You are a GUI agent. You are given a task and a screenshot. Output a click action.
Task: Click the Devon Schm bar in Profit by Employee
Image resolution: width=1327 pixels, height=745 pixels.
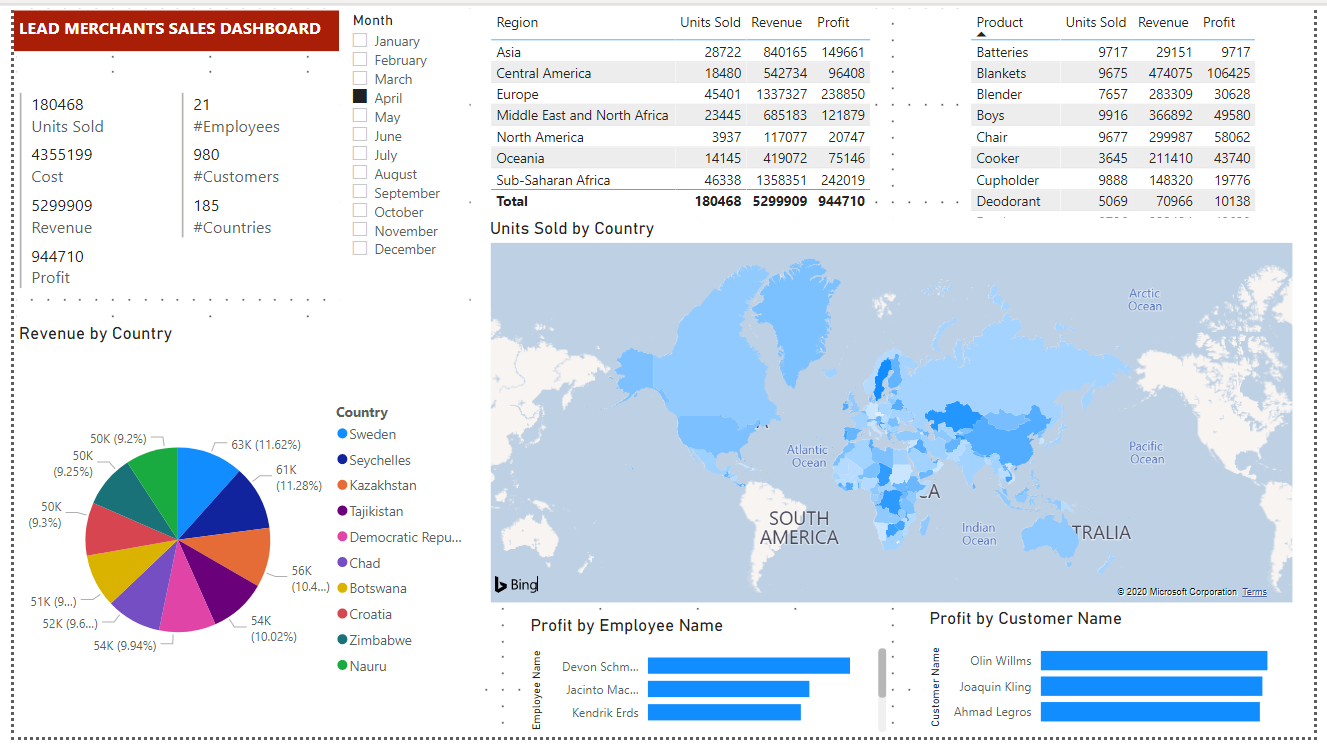(x=748, y=665)
